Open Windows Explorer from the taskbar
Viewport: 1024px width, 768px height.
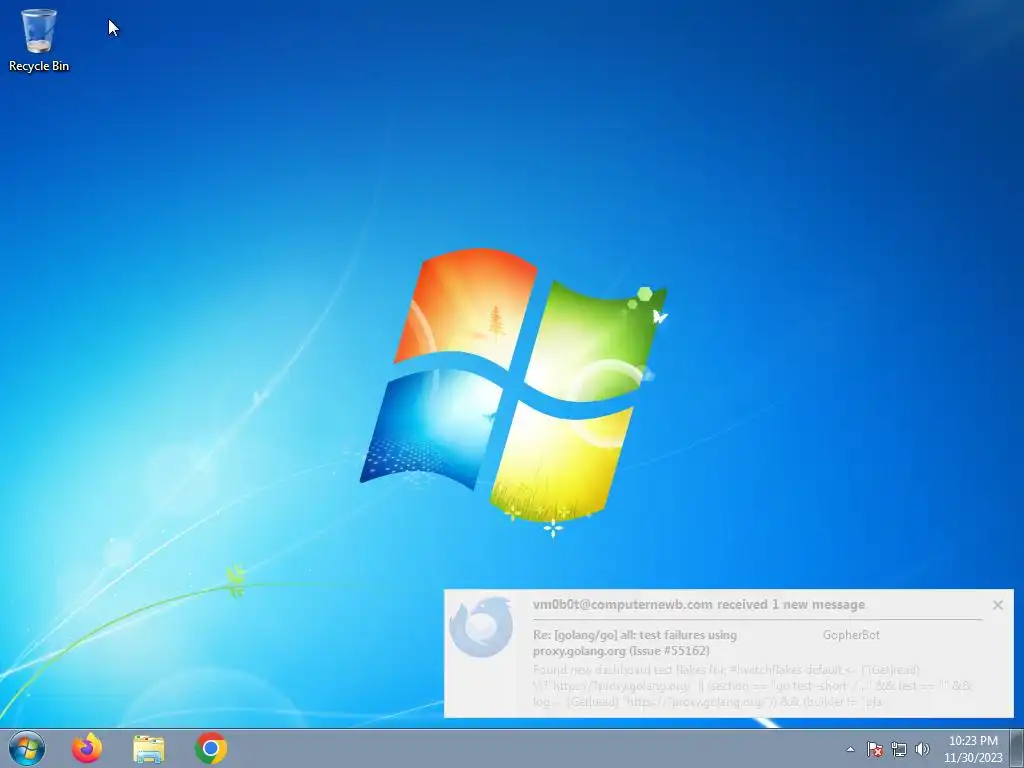pos(148,749)
